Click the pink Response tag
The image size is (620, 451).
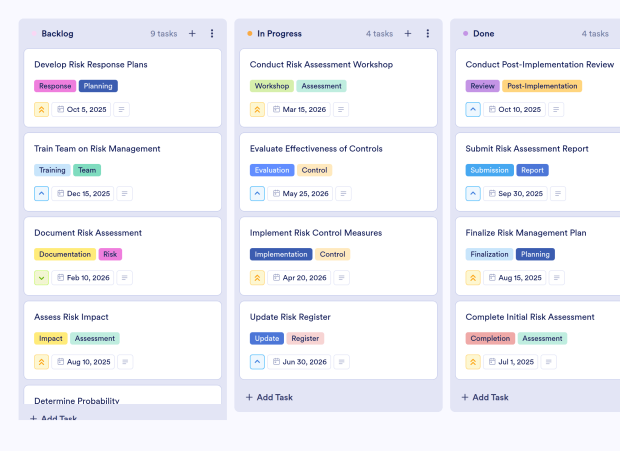(55, 86)
